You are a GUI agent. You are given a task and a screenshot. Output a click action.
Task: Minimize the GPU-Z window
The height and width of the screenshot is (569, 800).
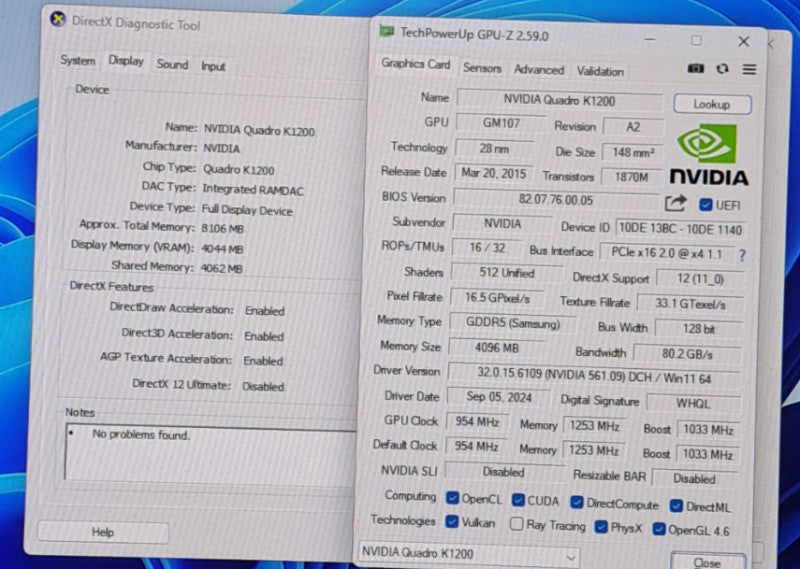tap(649, 39)
